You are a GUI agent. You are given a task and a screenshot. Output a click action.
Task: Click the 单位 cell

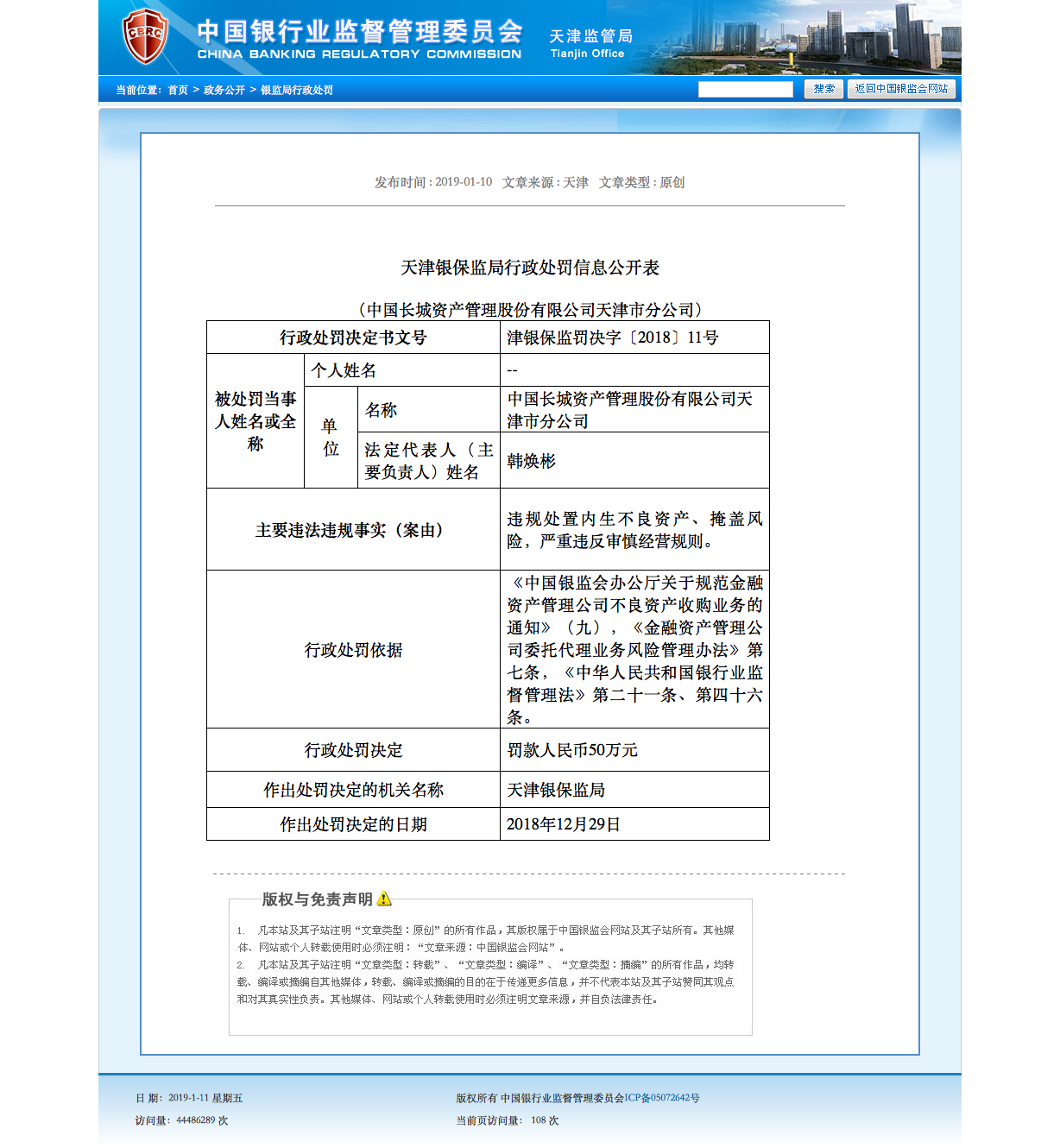pyautogui.click(x=331, y=438)
